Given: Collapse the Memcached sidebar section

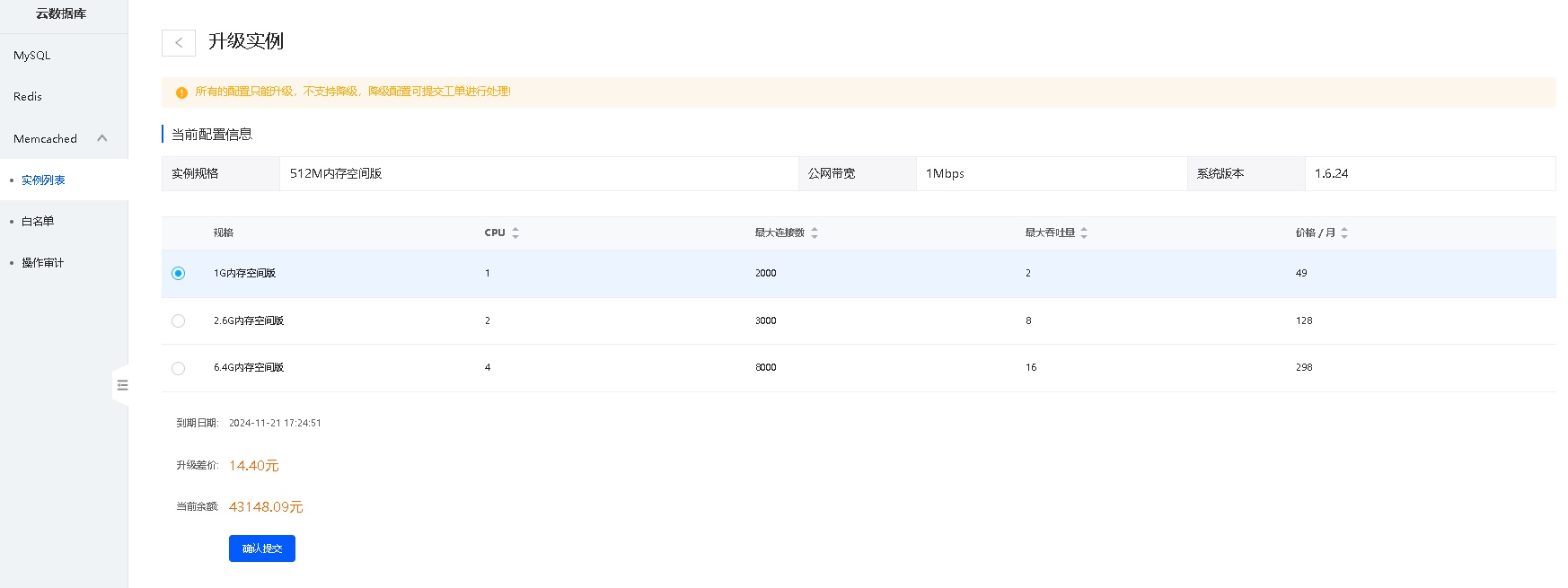Looking at the screenshot, I should coord(101,138).
